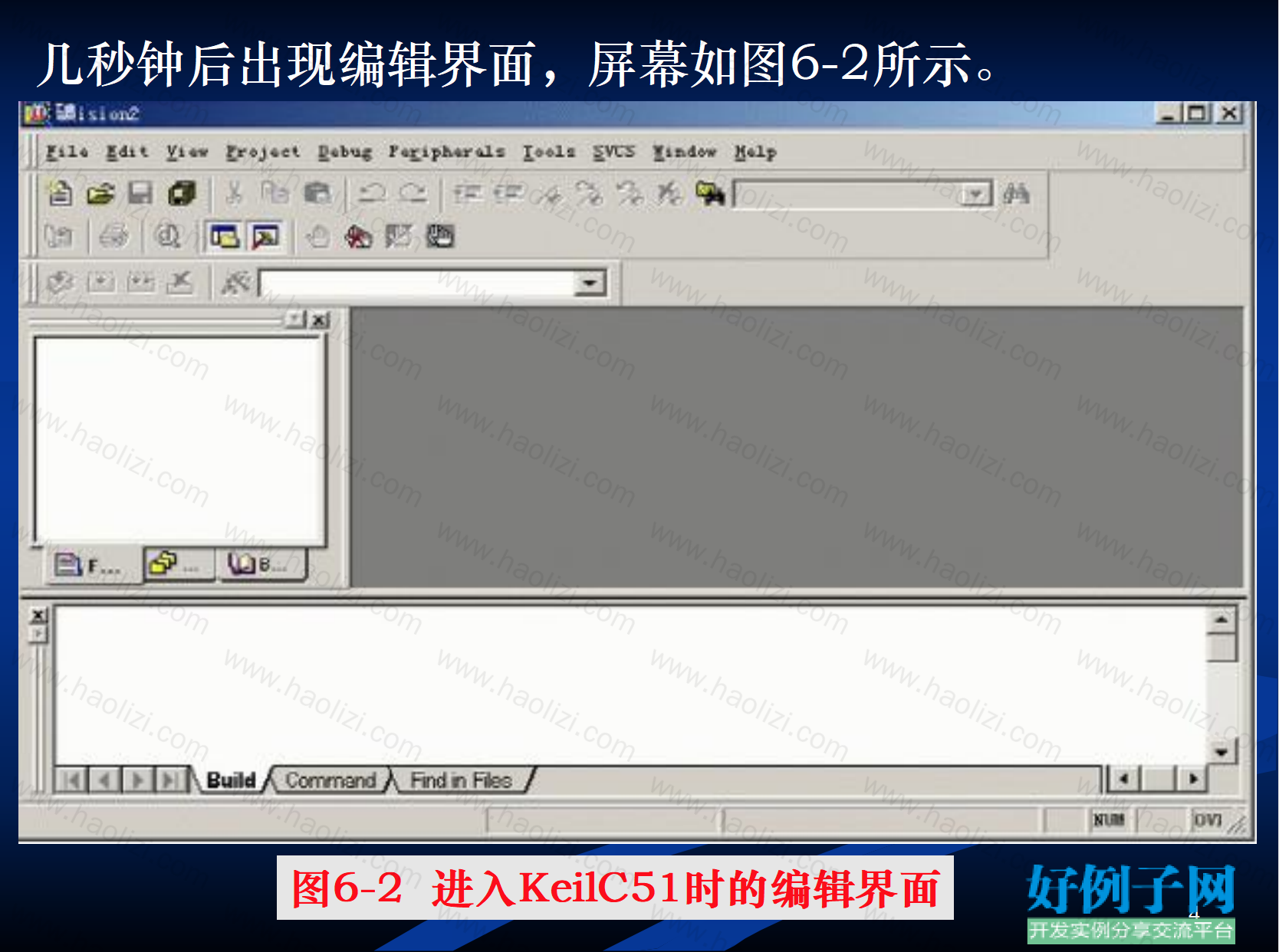Viewport: 1279px width, 952px height.
Task: Create a new file with toolbar icon
Action: point(61,193)
